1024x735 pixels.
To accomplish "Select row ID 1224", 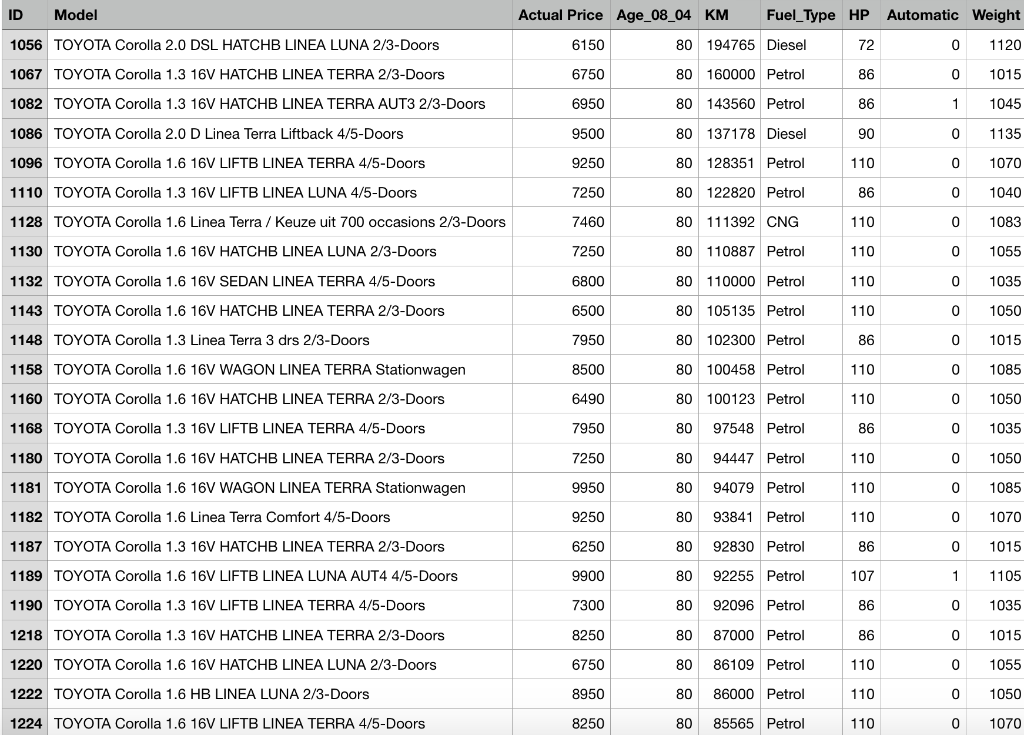I will [x=24, y=724].
